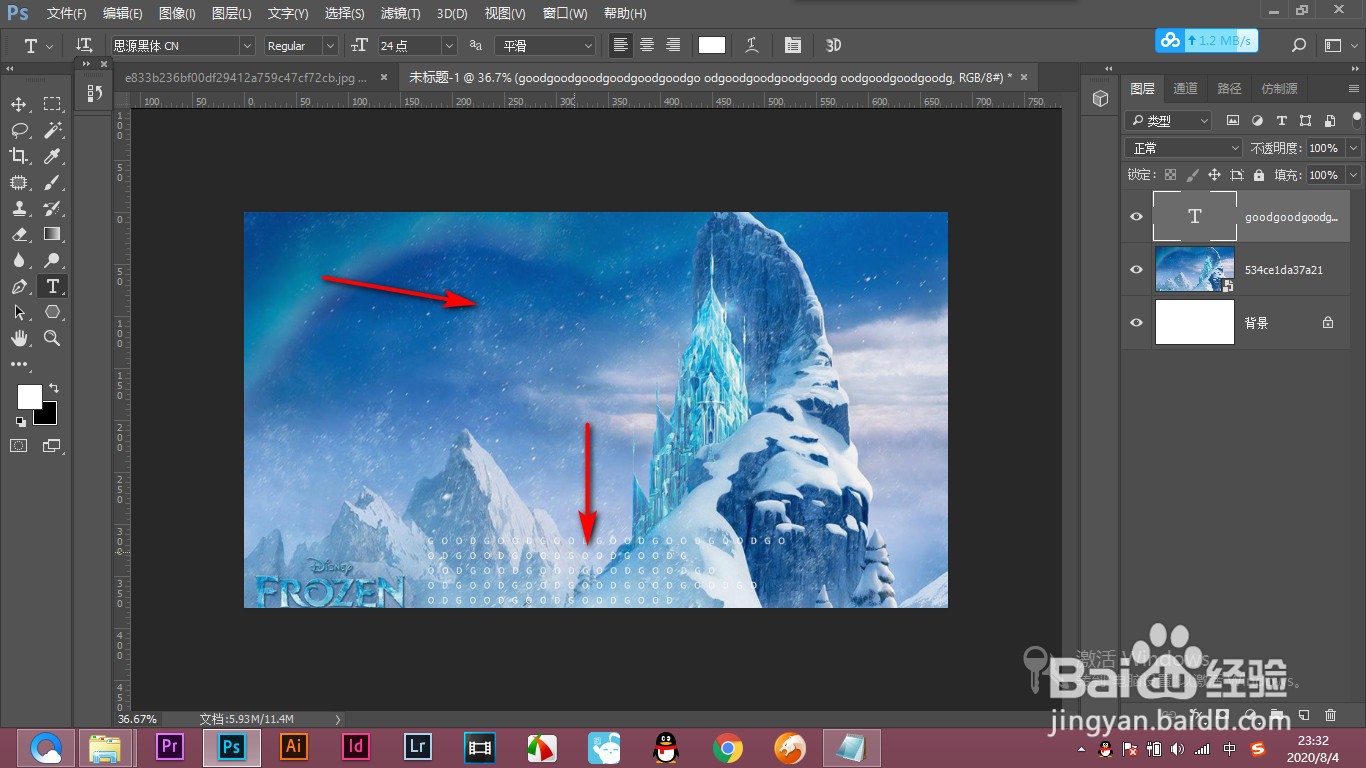Image resolution: width=1366 pixels, height=768 pixels.
Task: Hide the 背景 layer
Action: (1136, 323)
